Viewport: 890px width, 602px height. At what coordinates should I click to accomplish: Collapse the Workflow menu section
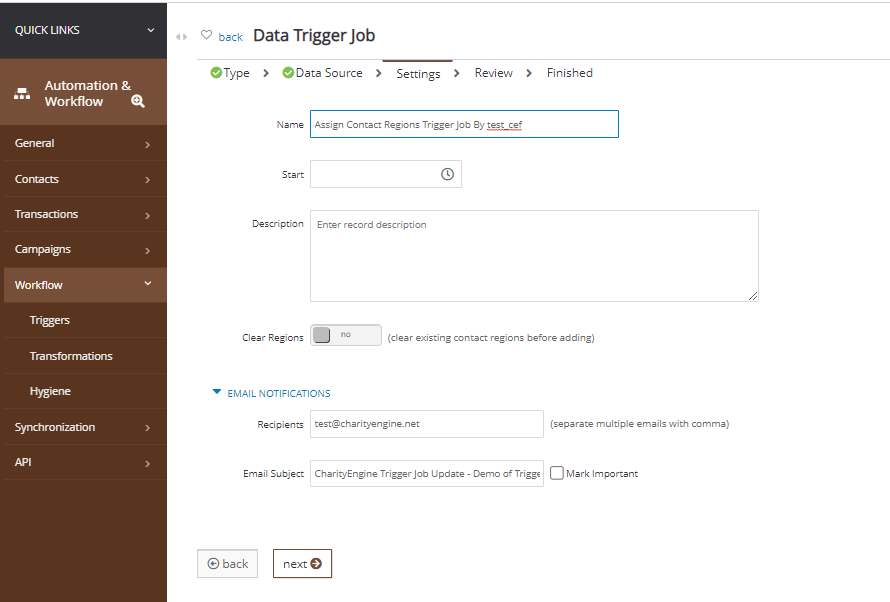[x=85, y=285]
